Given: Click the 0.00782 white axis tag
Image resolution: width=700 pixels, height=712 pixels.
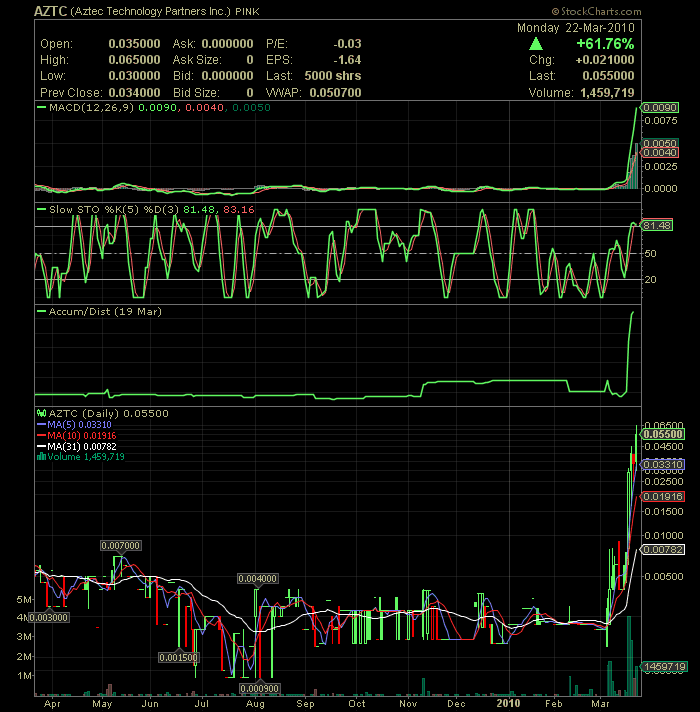Looking at the screenshot, I should coord(663,550).
